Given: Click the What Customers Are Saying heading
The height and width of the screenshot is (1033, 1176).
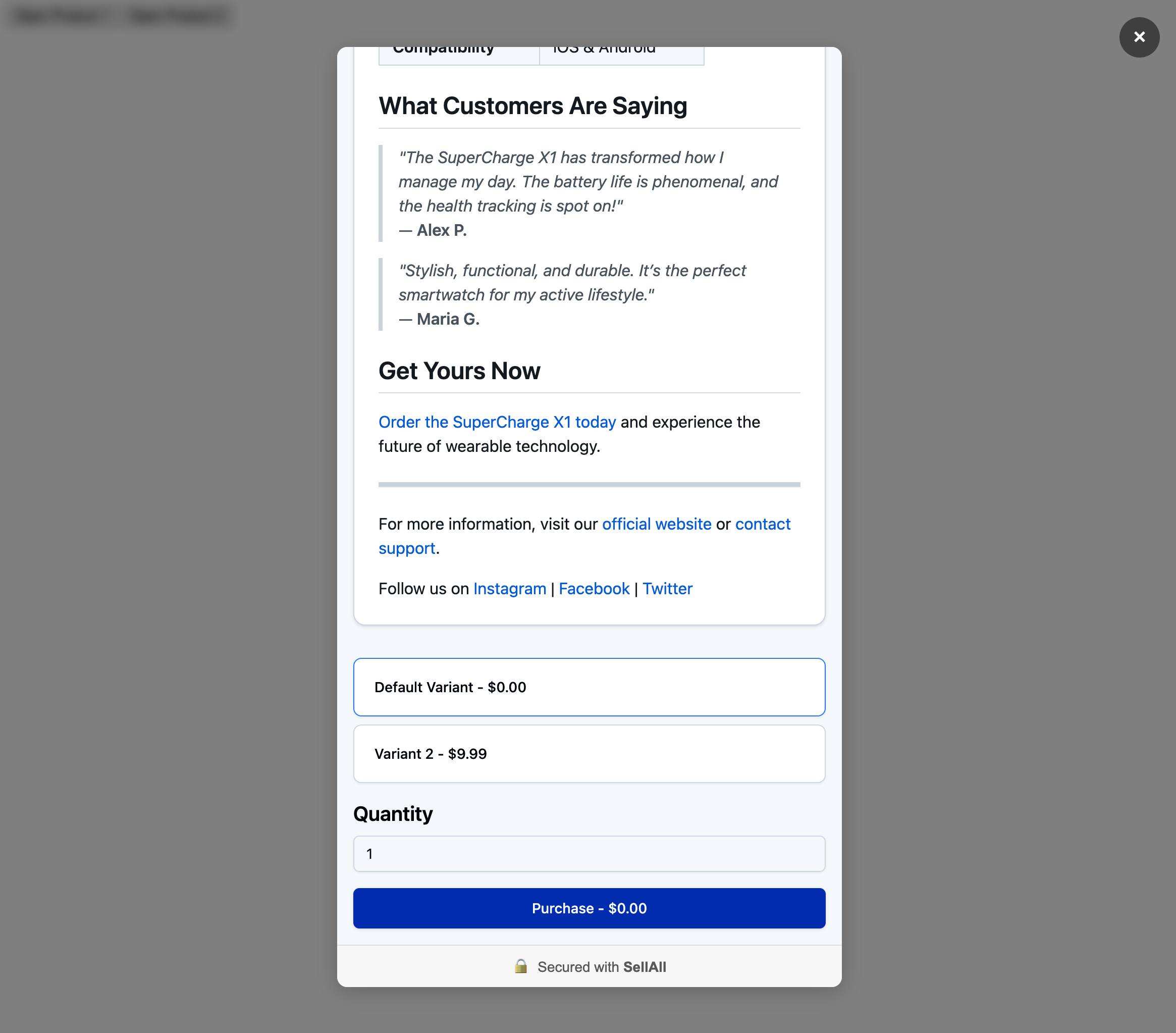Looking at the screenshot, I should 533,107.
